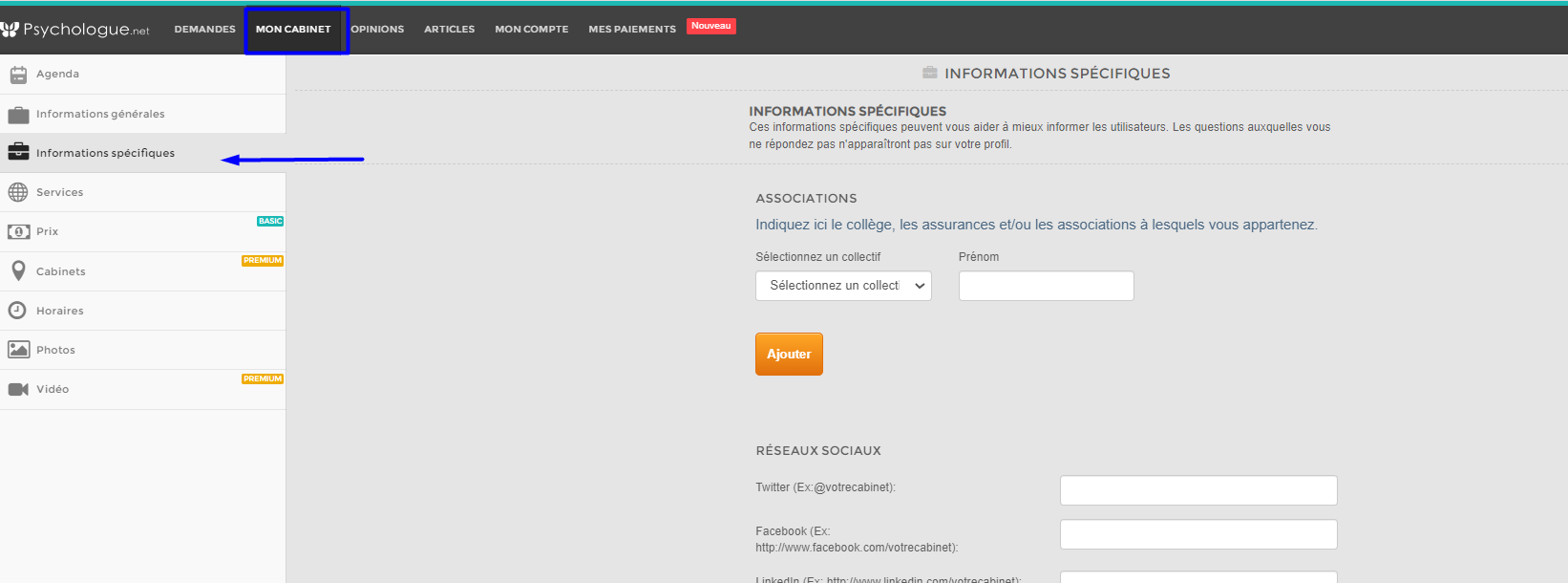1568x583 pixels.
Task: Open the Articles menu item
Action: 449,30
